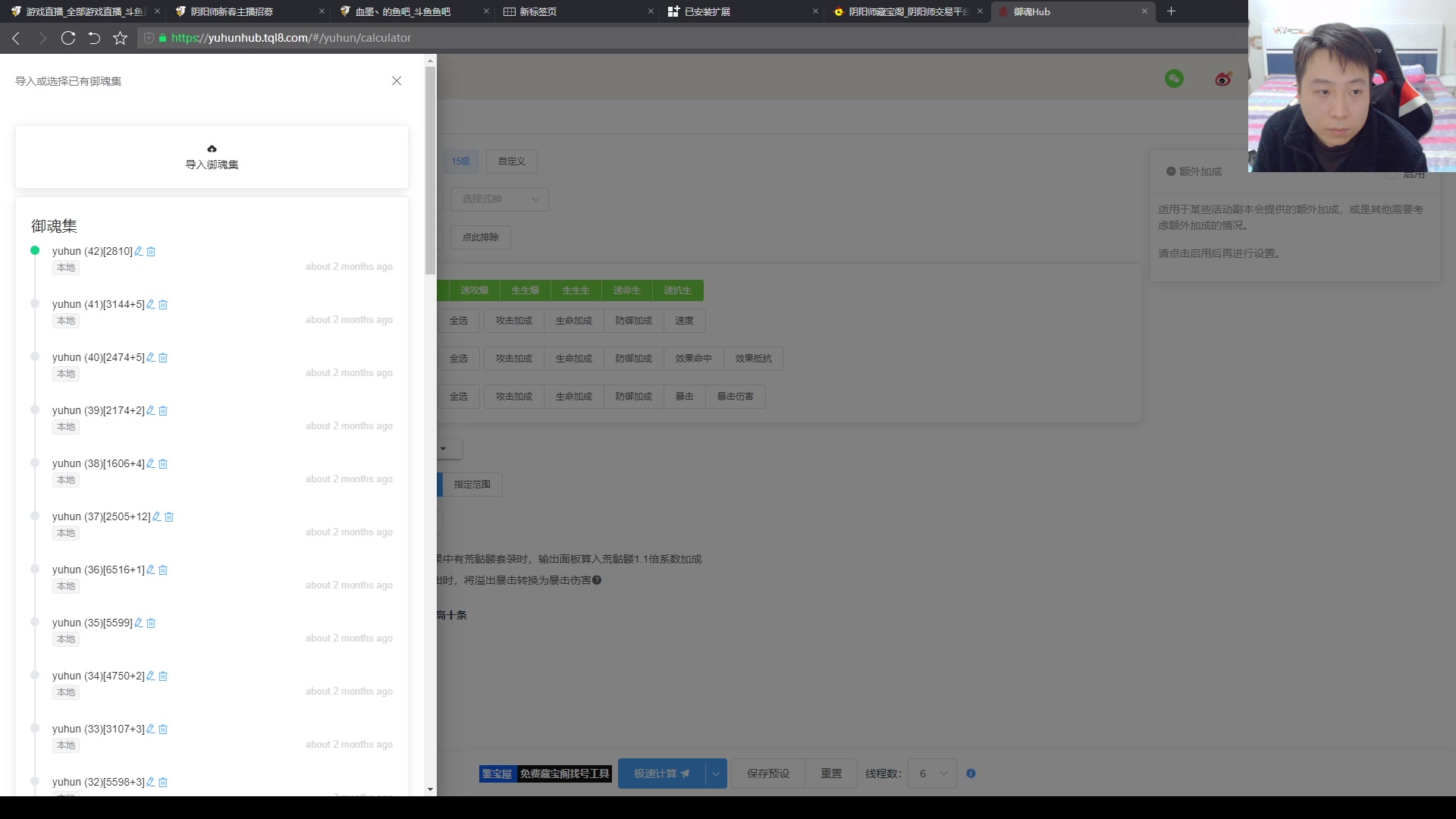Delete yuhun (41)[3144+5] with trash icon
Viewport: 1456px width, 819px height.
point(163,304)
